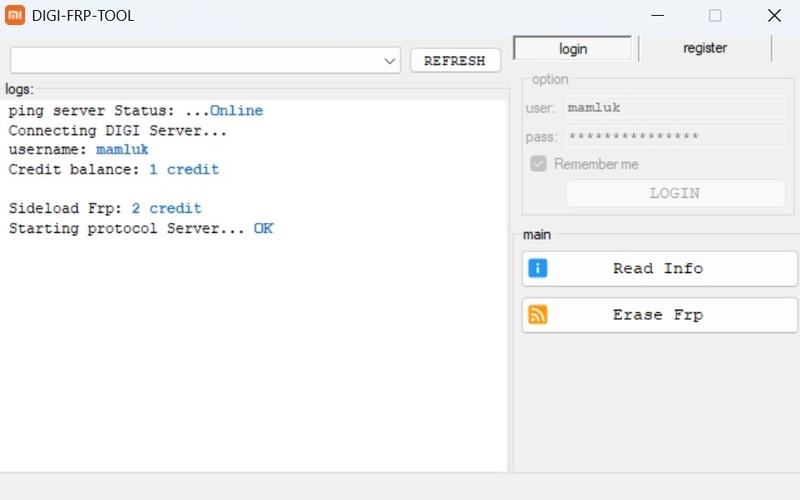Click the user field containing mamluk
Screen dimensions: 800x500
click(x=675, y=108)
